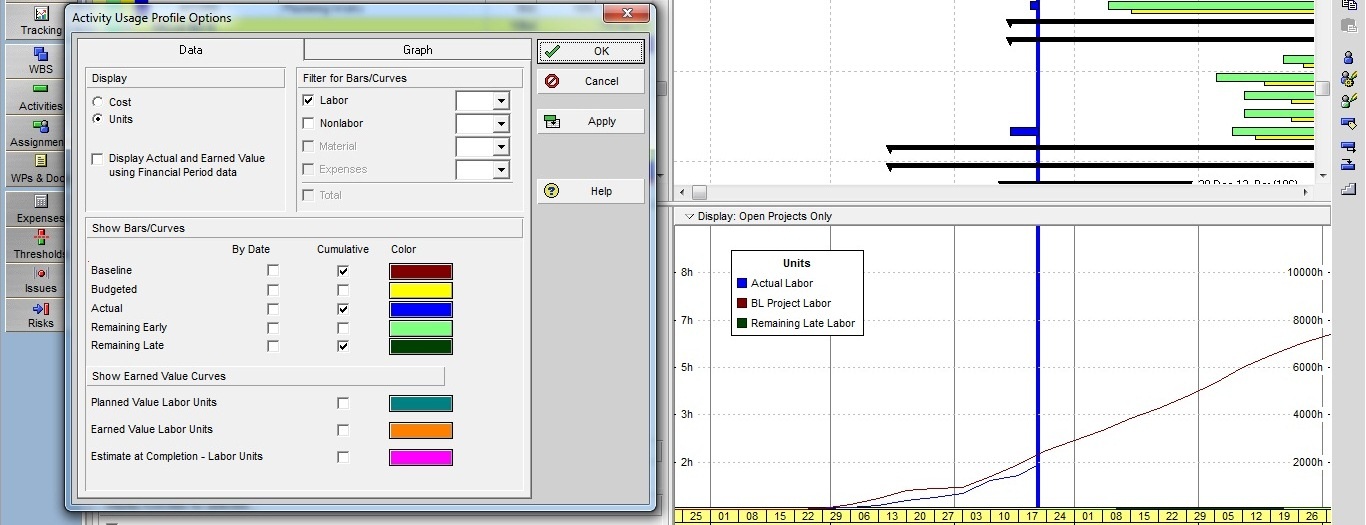The height and width of the screenshot is (525, 1366).
Task: Click the assign activity codes icon
Action: [1348, 123]
